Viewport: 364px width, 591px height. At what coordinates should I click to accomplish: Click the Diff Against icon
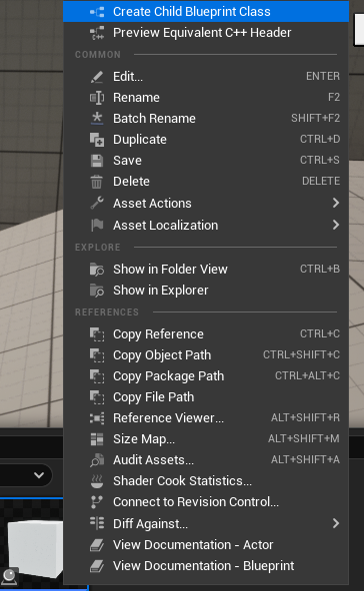point(97,524)
